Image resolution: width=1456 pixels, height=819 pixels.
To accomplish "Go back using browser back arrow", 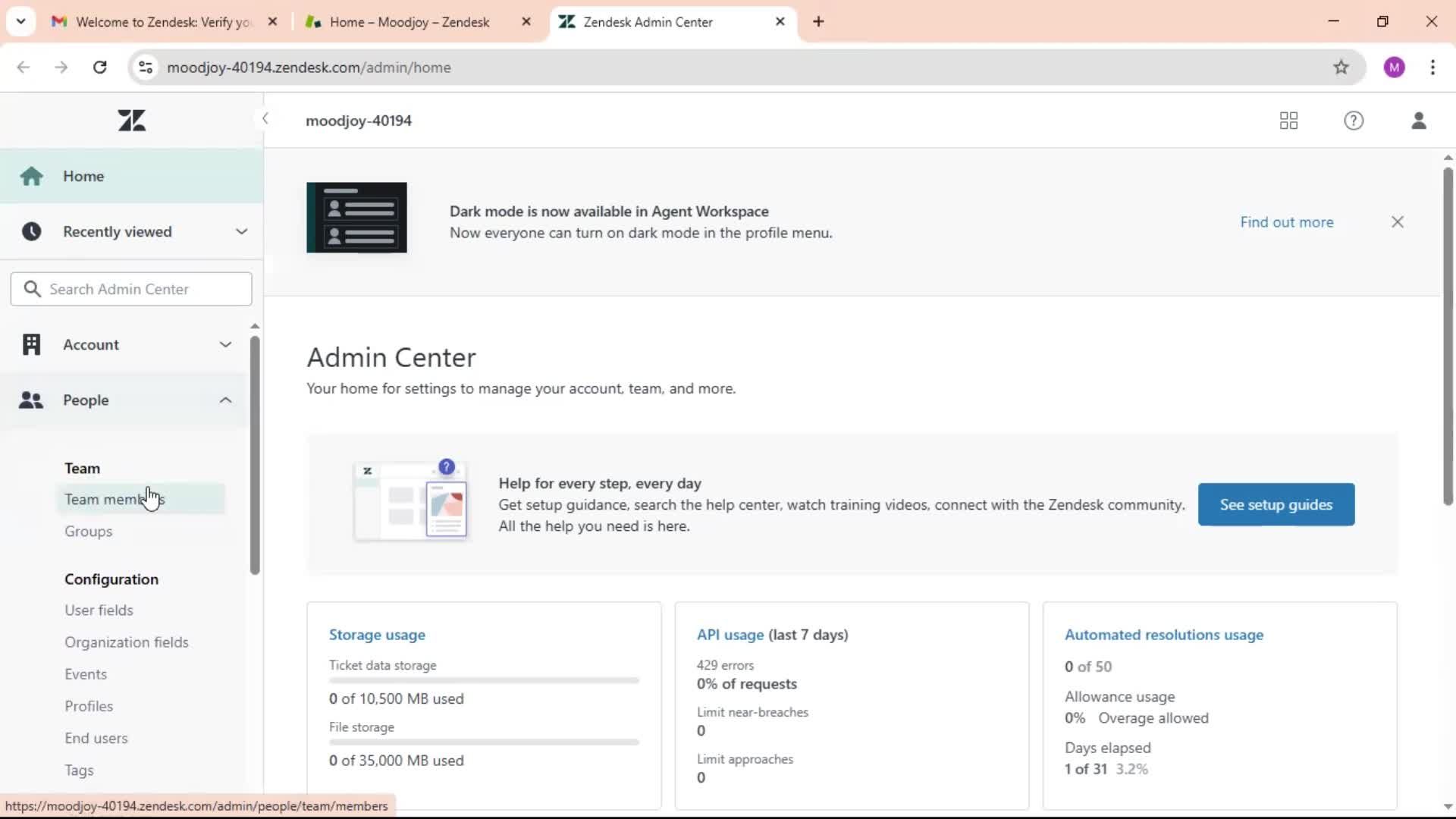I will point(24,67).
